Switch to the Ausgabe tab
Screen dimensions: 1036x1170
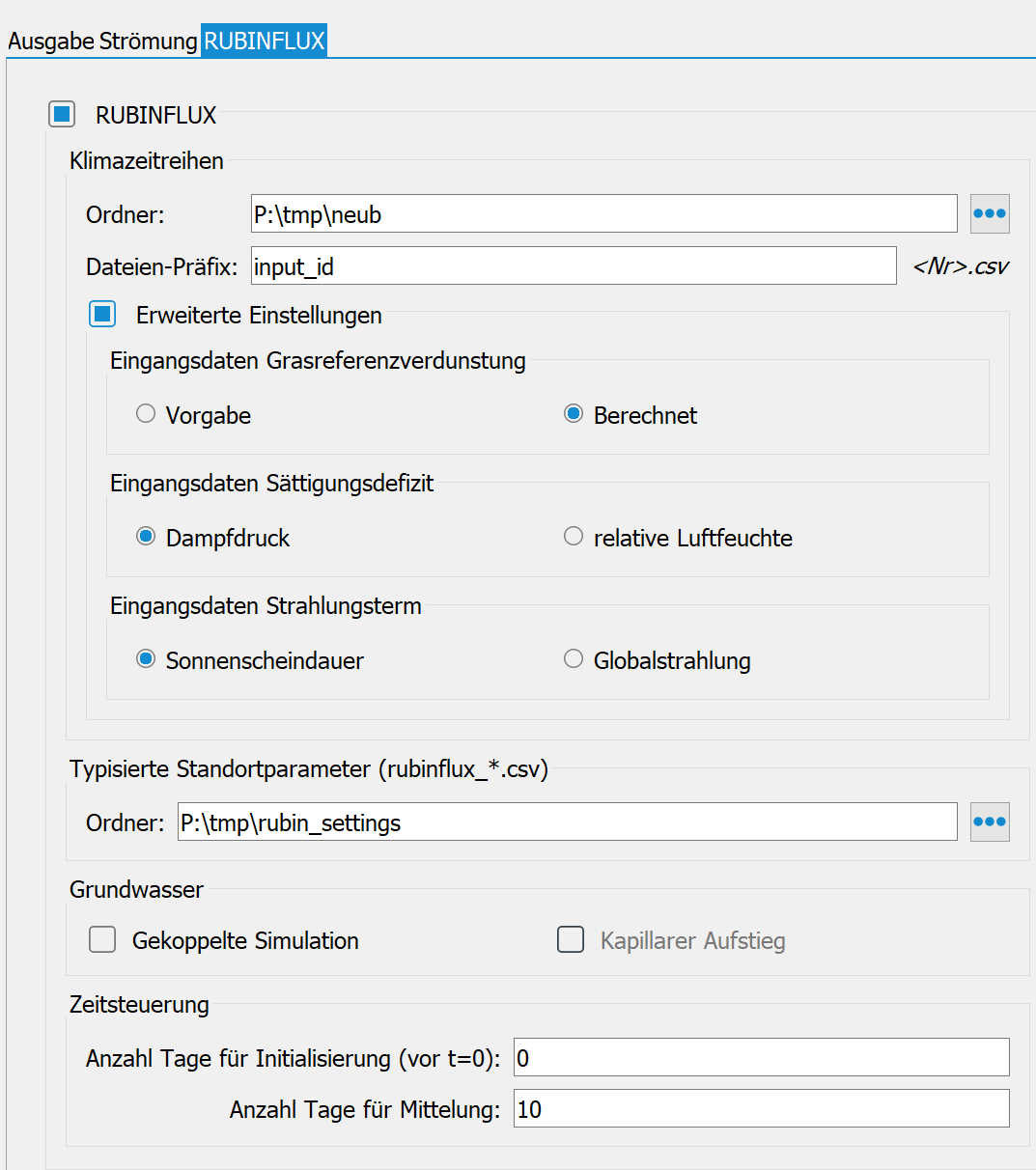click(50, 42)
